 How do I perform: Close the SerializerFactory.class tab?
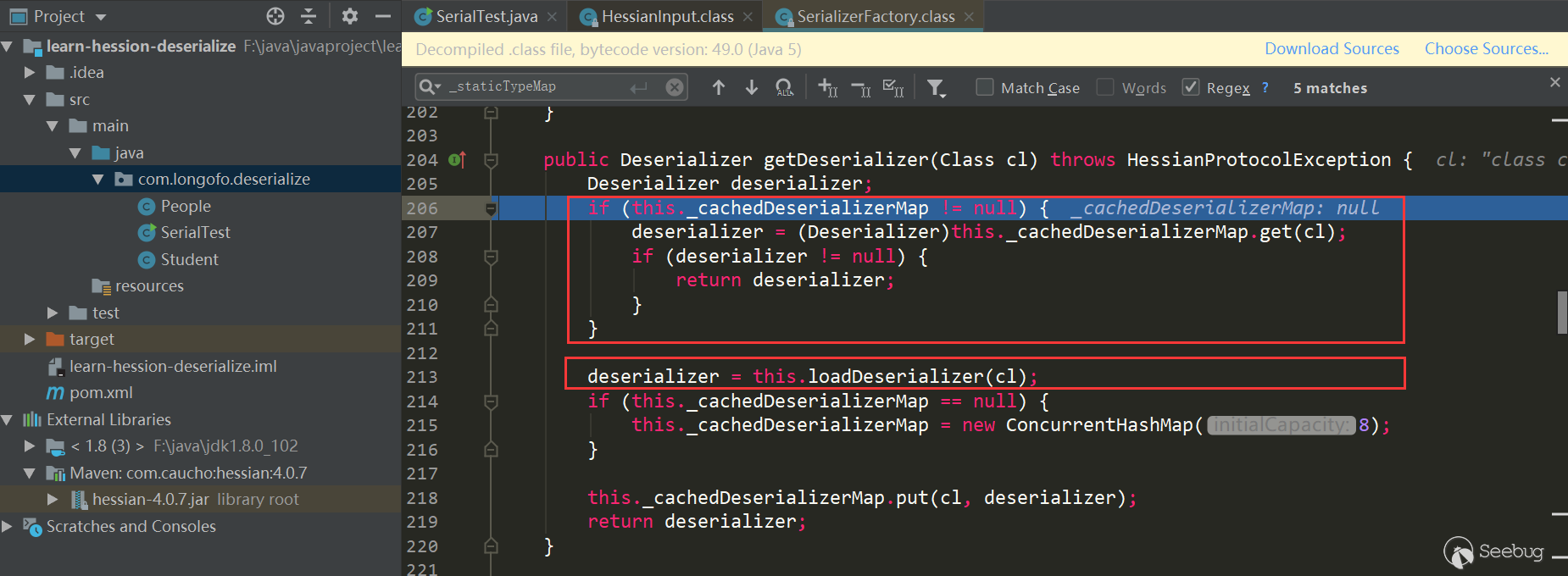click(x=969, y=17)
